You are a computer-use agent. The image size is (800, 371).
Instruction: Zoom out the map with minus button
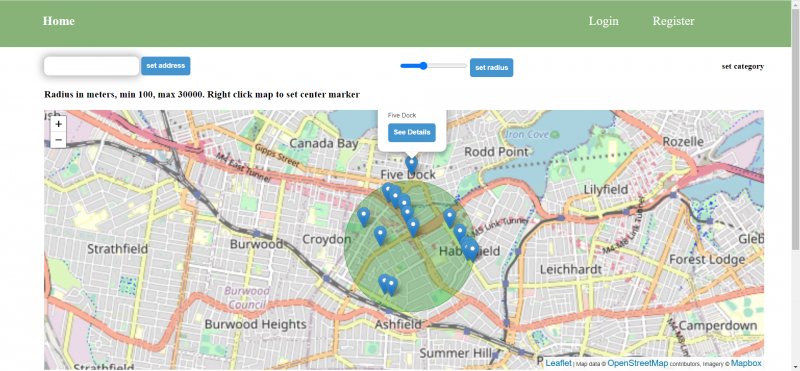58,139
